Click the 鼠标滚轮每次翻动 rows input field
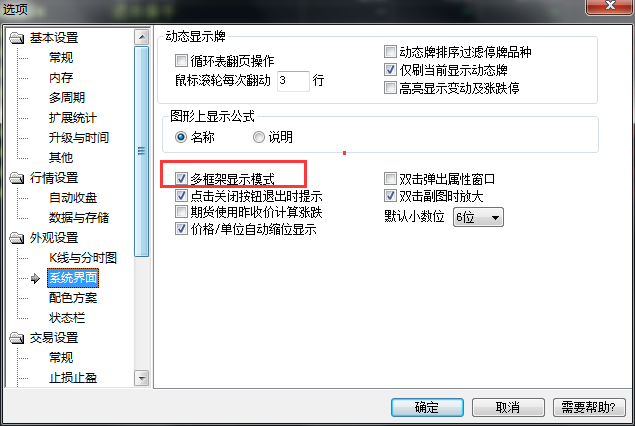 pyautogui.click(x=293, y=81)
